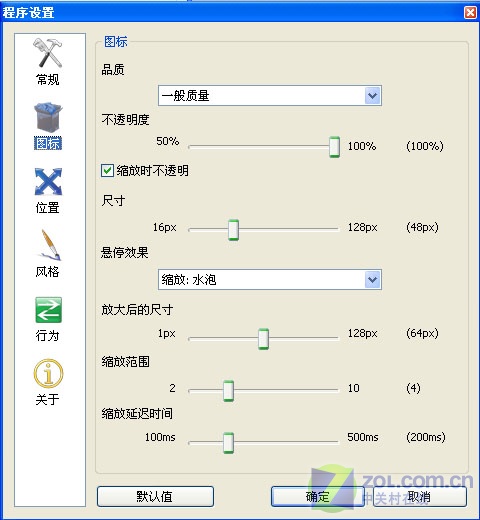The image size is (480, 520).
Task: Open the 一般质量 combo box
Action: 270,96
